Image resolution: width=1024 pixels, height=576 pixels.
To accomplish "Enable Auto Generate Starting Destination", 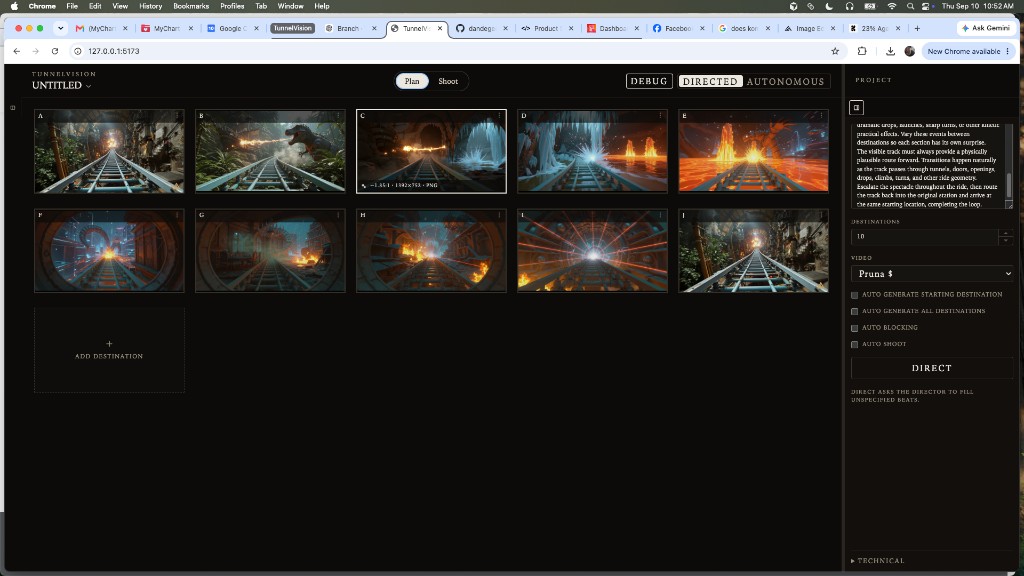I will pyautogui.click(x=854, y=295).
